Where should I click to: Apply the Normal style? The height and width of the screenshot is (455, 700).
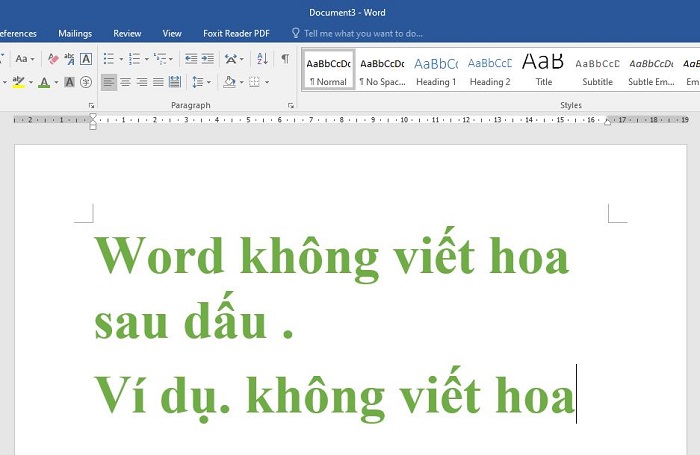[329, 70]
